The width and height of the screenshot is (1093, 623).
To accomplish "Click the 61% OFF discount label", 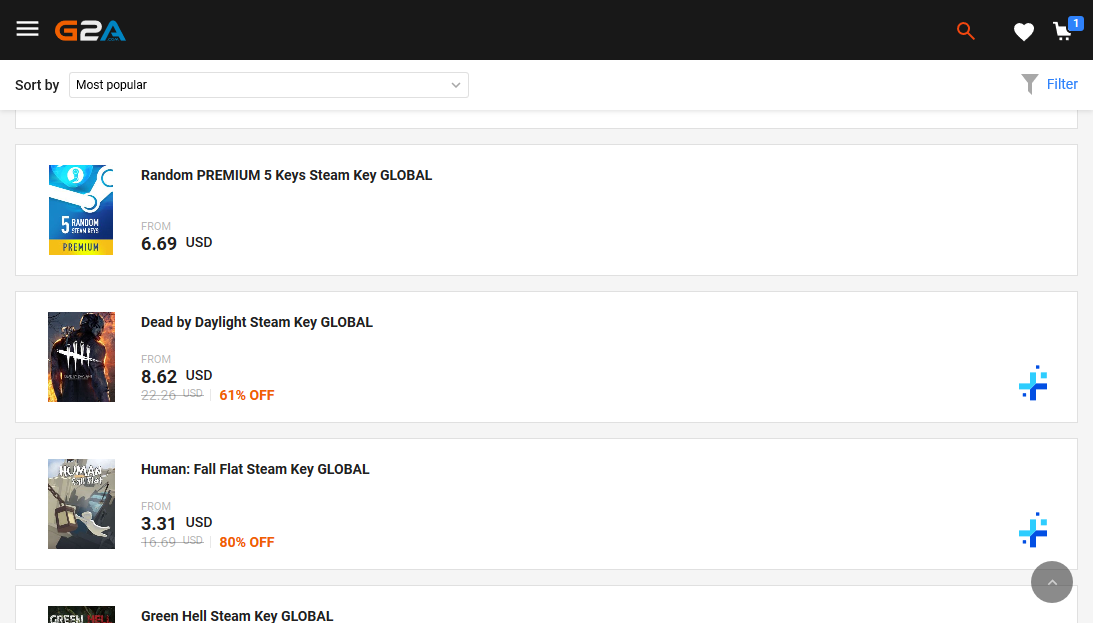I will (x=247, y=395).
